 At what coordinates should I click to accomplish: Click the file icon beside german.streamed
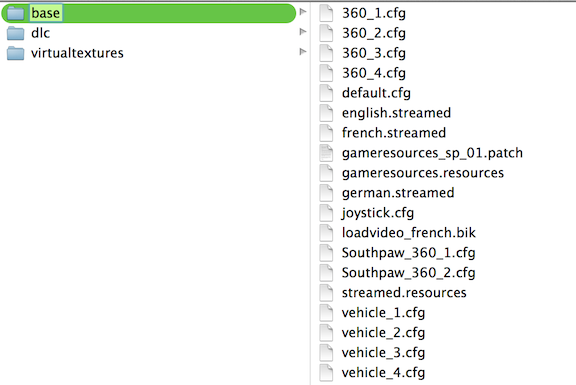(x=326, y=192)
